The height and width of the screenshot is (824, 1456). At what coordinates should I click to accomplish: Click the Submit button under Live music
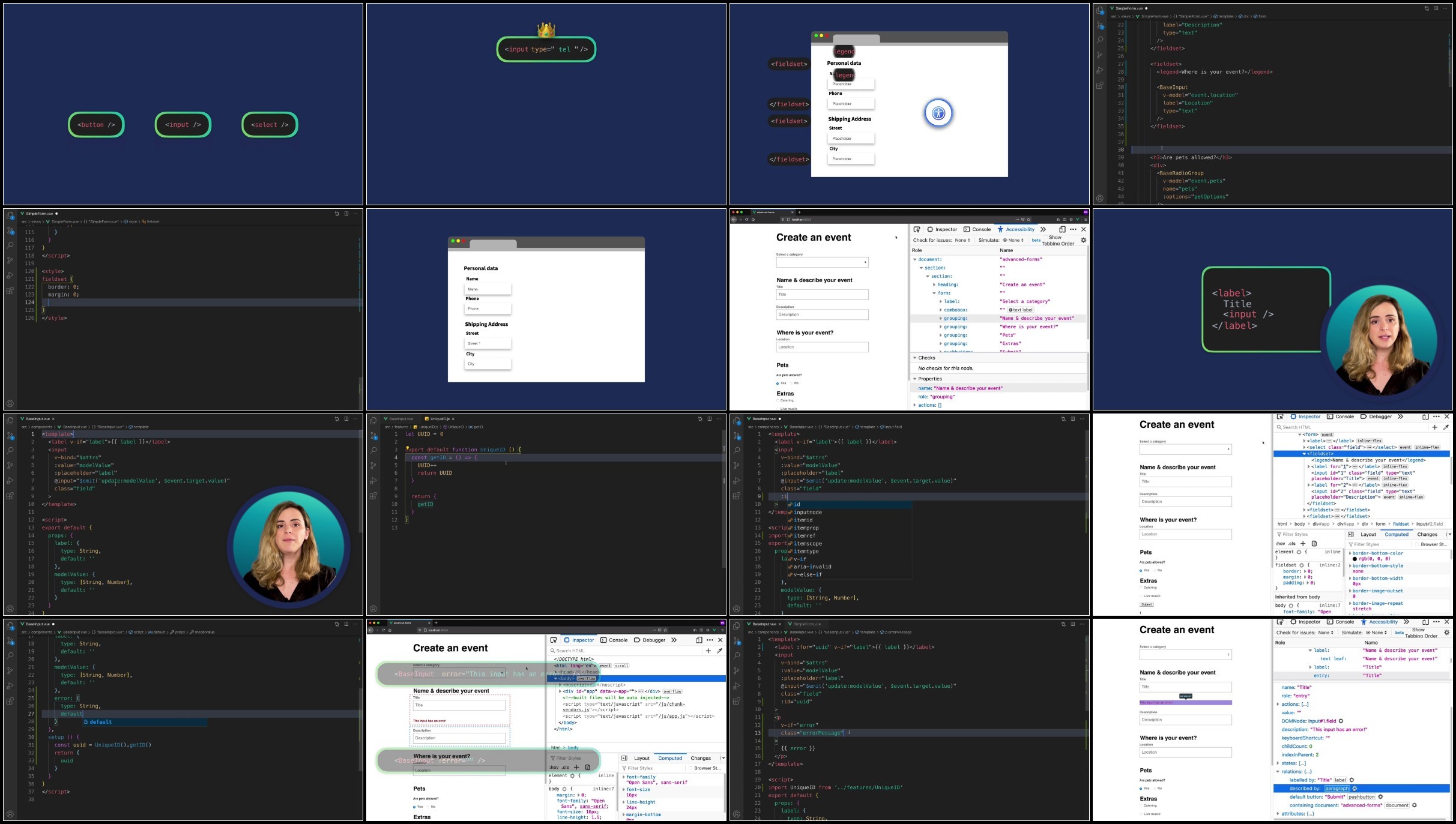[x=1146, y=604]
